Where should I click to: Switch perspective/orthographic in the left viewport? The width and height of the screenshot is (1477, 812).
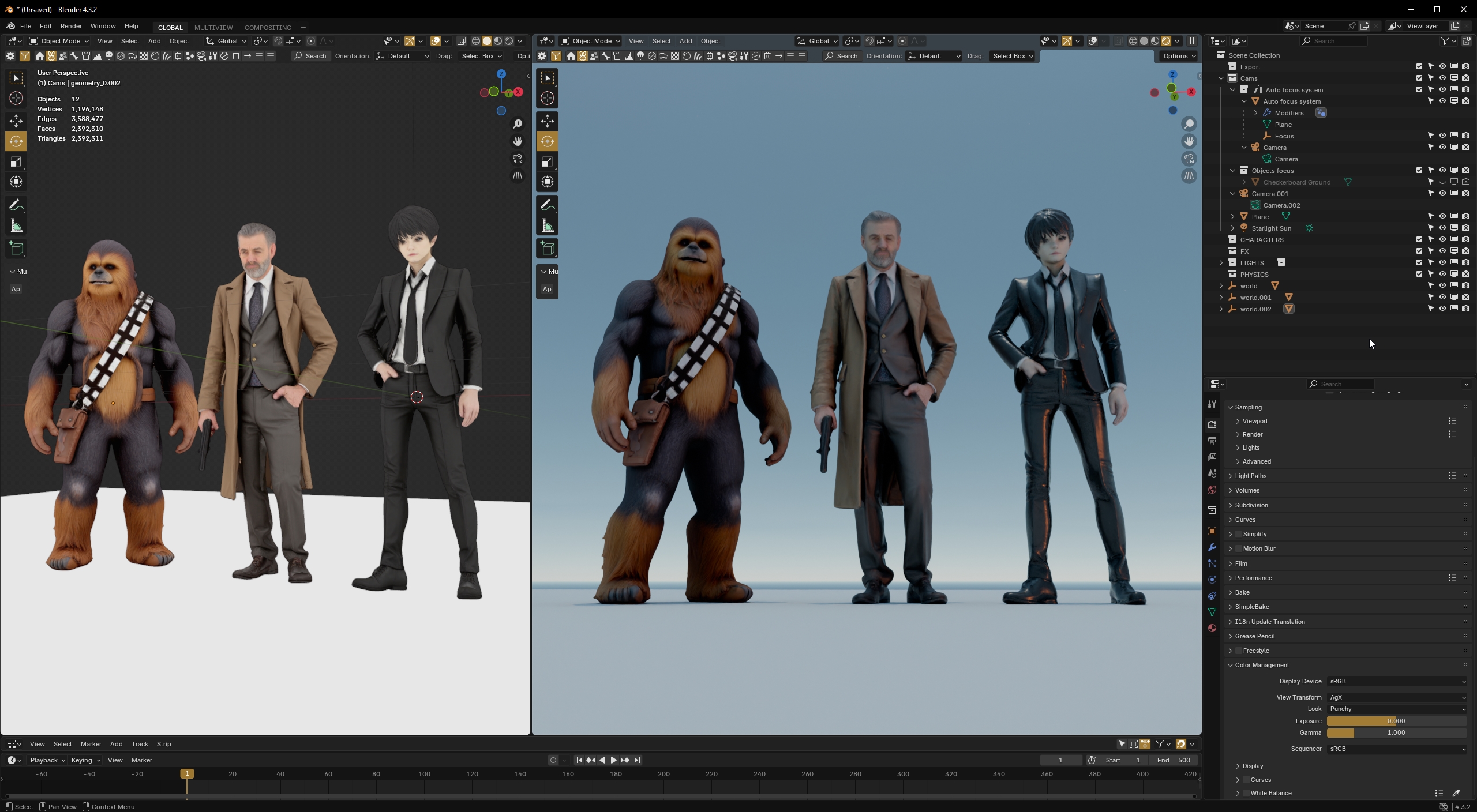(x=518, y=176)
